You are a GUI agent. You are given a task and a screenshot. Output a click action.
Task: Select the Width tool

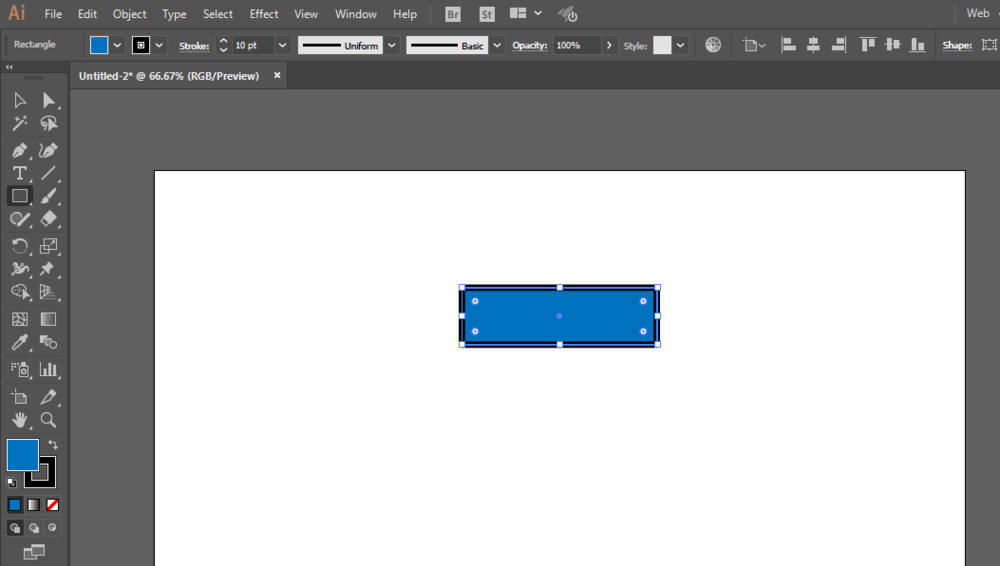click(20, 269)
